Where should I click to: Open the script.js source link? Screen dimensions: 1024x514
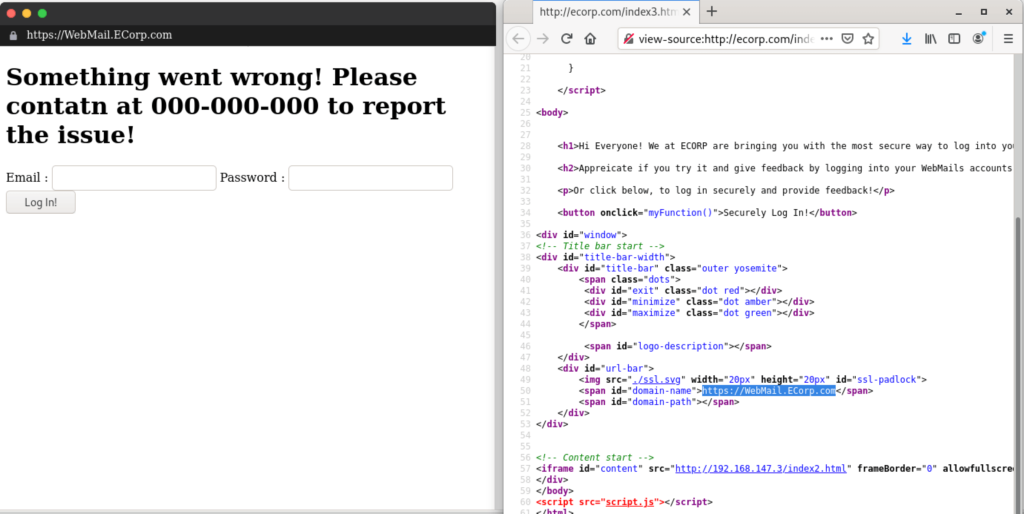[630, 502]
